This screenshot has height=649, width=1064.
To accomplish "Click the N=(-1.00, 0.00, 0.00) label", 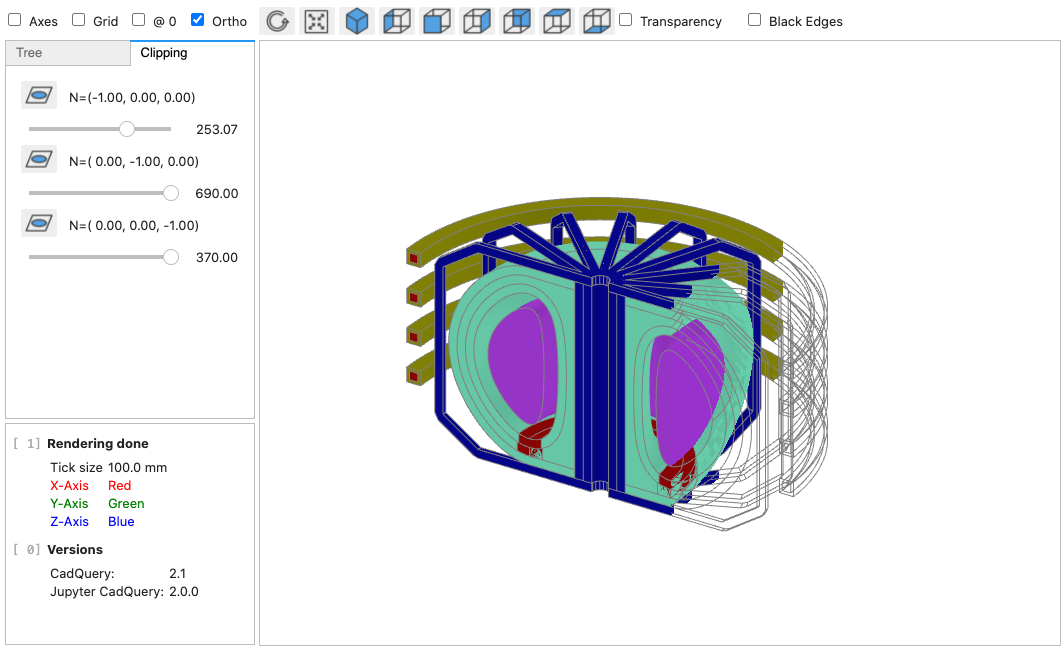I will (132, 98).
